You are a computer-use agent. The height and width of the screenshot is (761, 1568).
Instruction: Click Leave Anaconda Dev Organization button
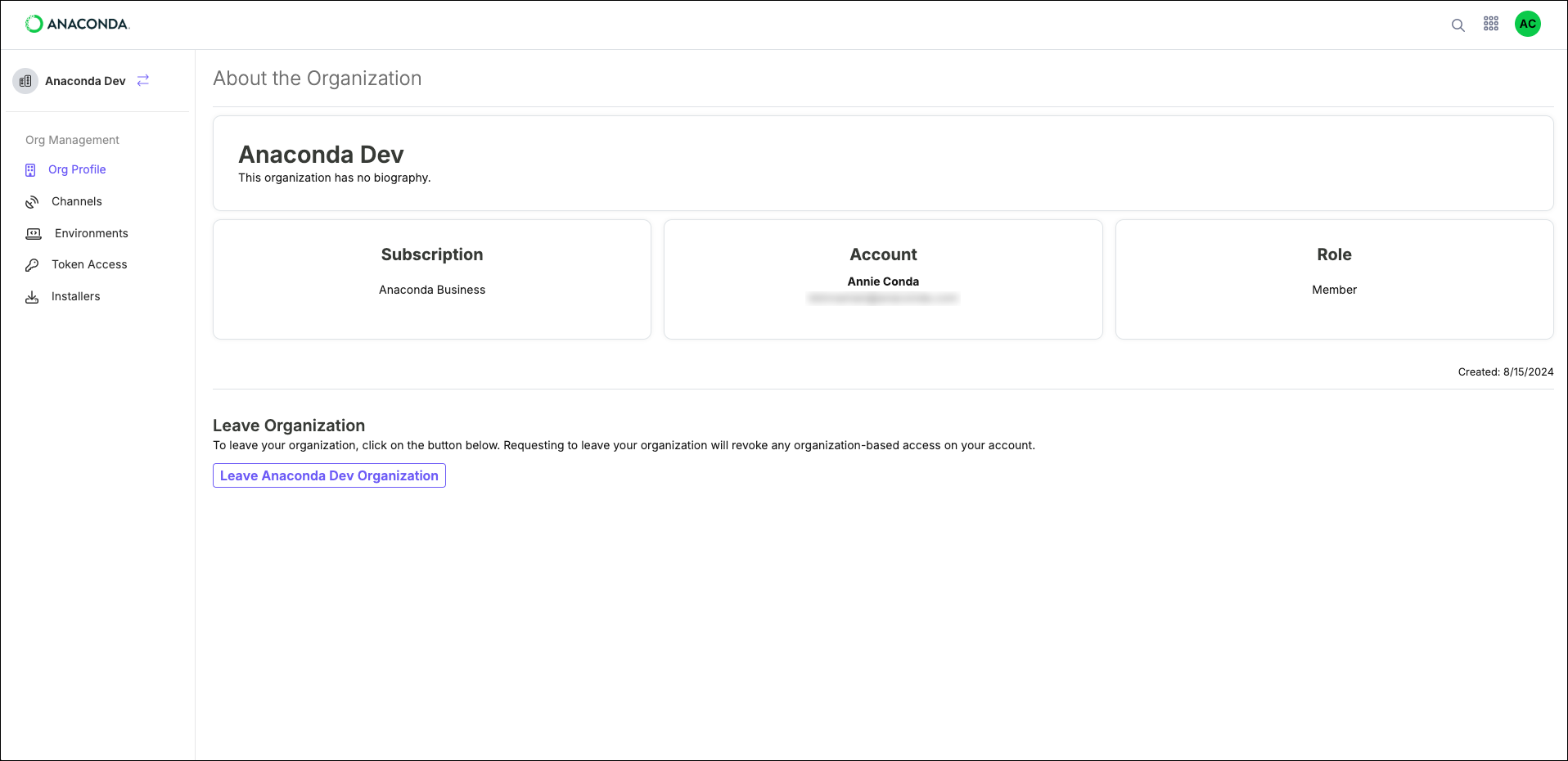[x=329, y=475]
